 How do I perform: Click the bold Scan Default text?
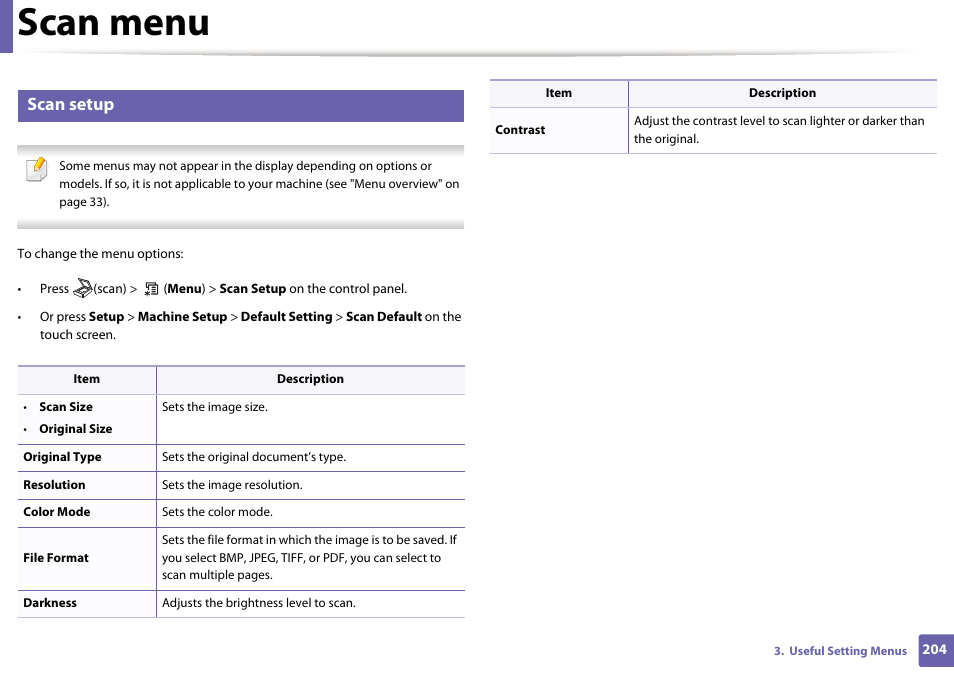click(385, 316)
